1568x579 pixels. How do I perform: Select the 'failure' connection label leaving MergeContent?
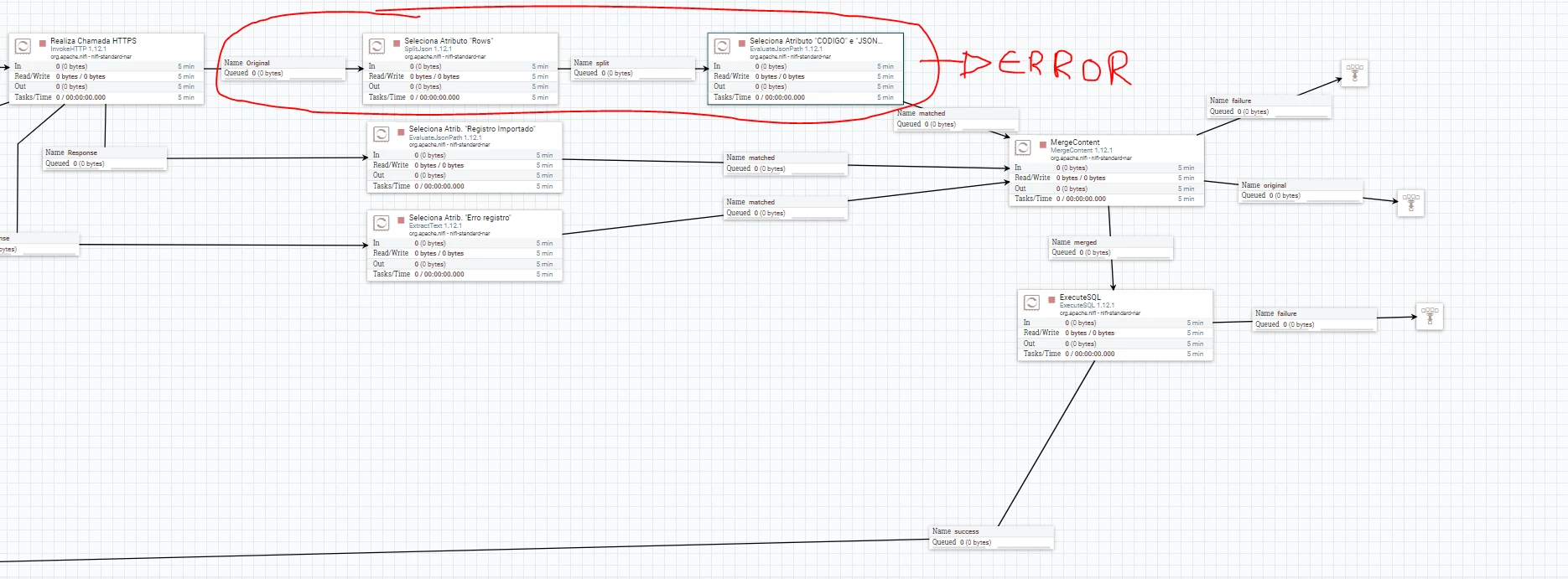click(1269, 106)
